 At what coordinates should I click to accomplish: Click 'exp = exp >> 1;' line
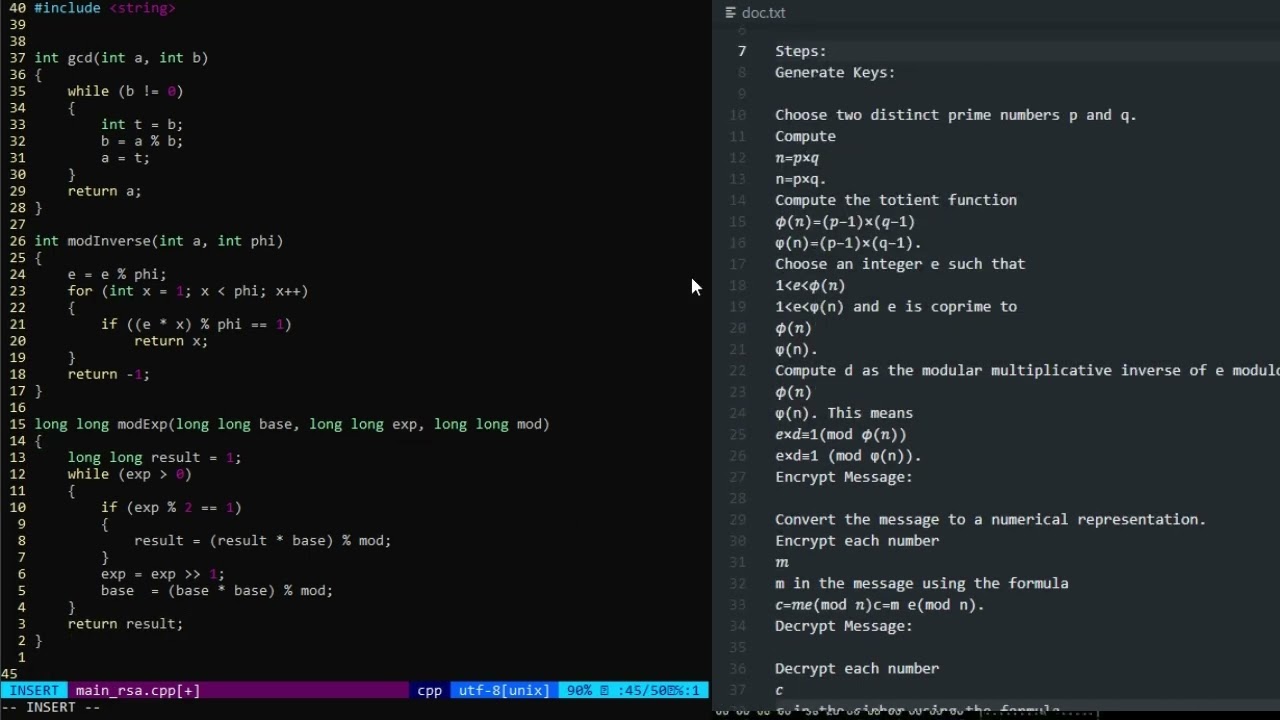[x=163, y=574]
